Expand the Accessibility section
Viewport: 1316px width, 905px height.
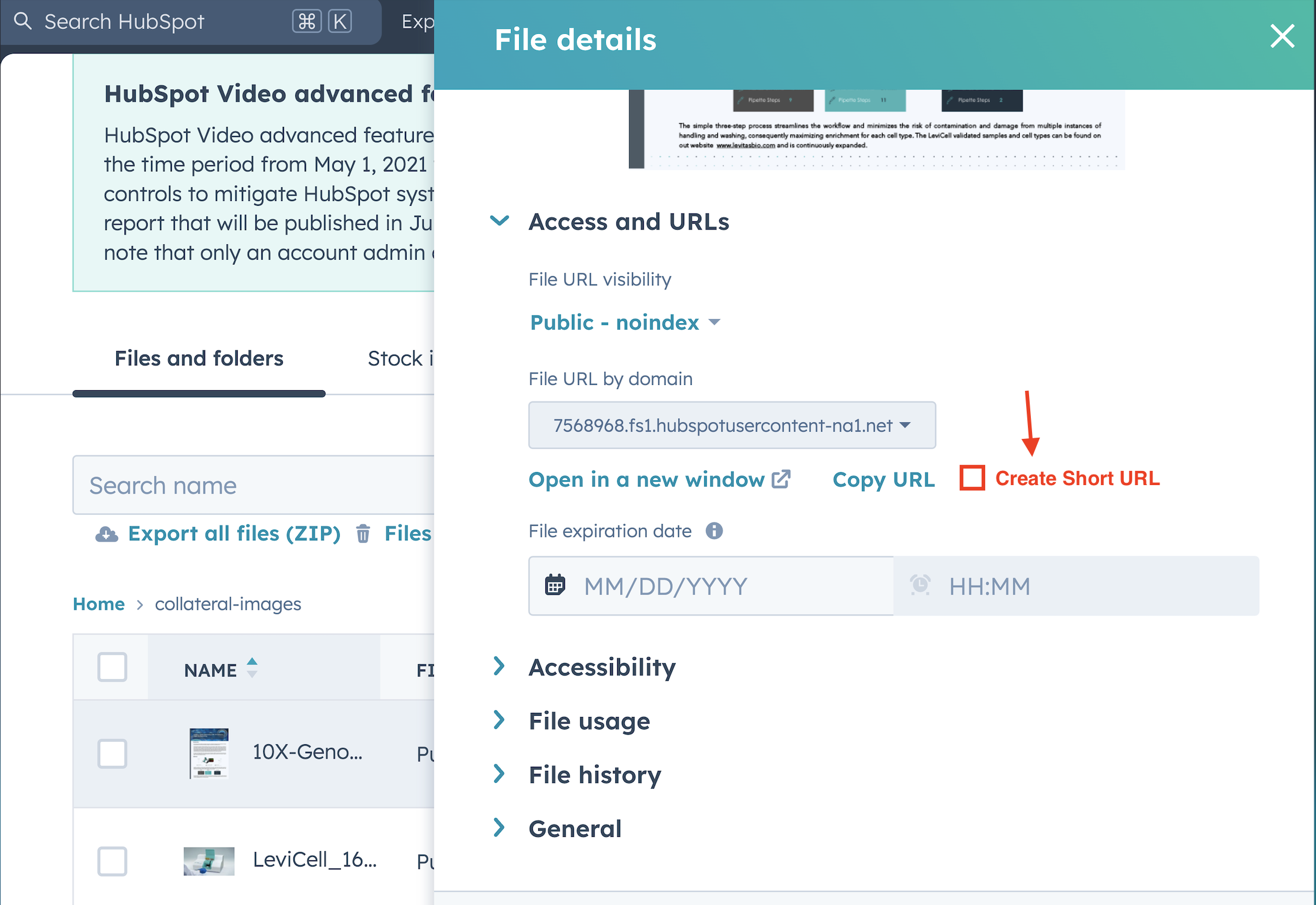pos(602,667)
